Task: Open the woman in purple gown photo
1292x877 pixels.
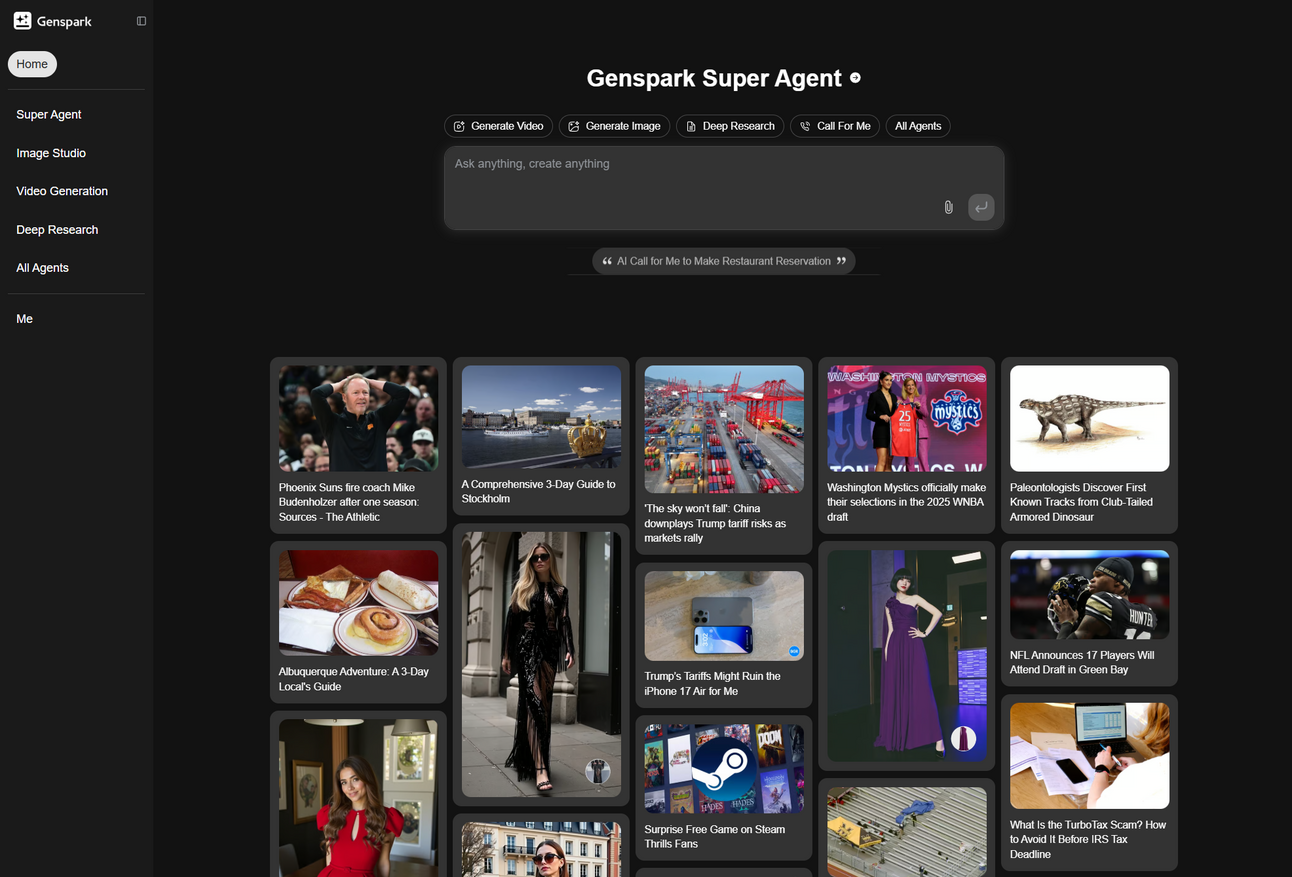Action: click(907, 656)
